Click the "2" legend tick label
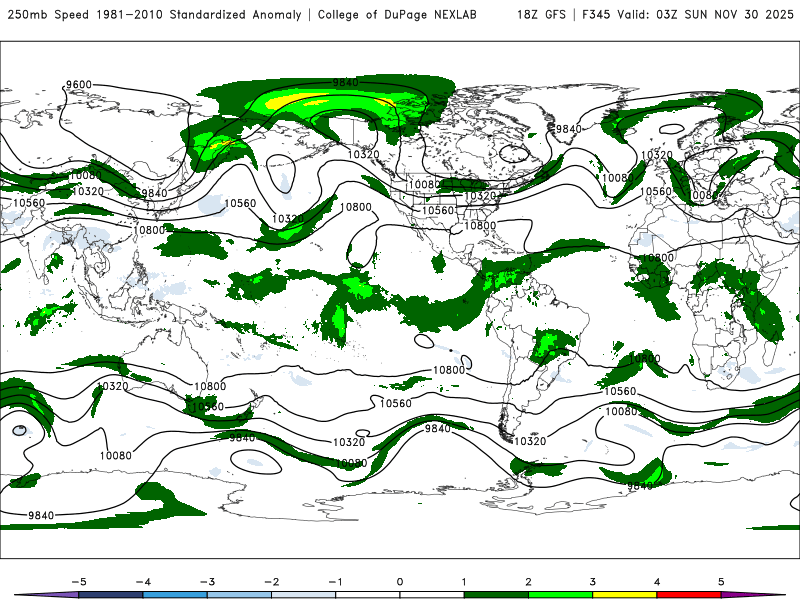This screenshot has height=600, width=800. click(528, 582)
